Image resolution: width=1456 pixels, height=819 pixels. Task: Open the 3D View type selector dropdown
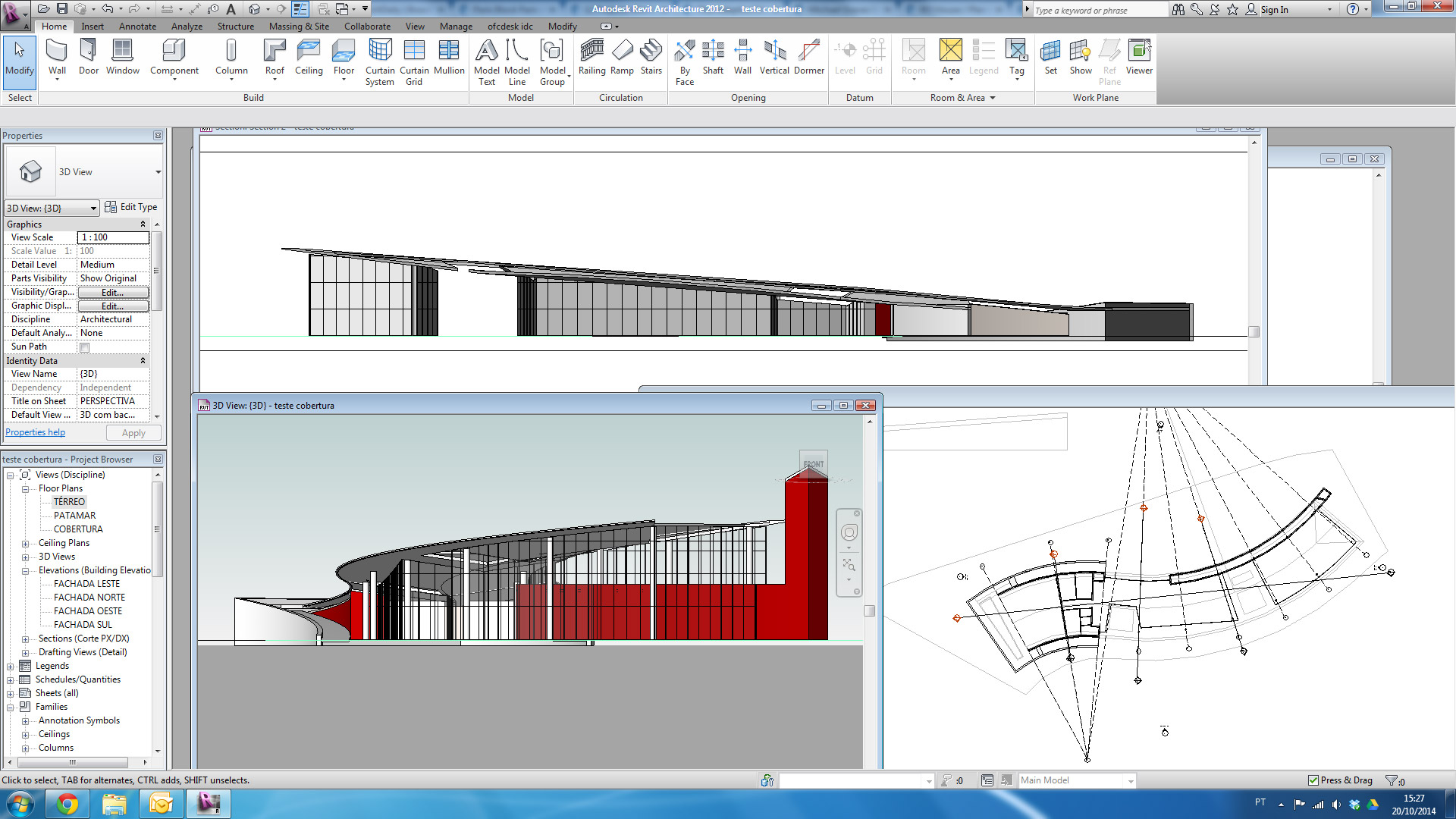(158, 172)
